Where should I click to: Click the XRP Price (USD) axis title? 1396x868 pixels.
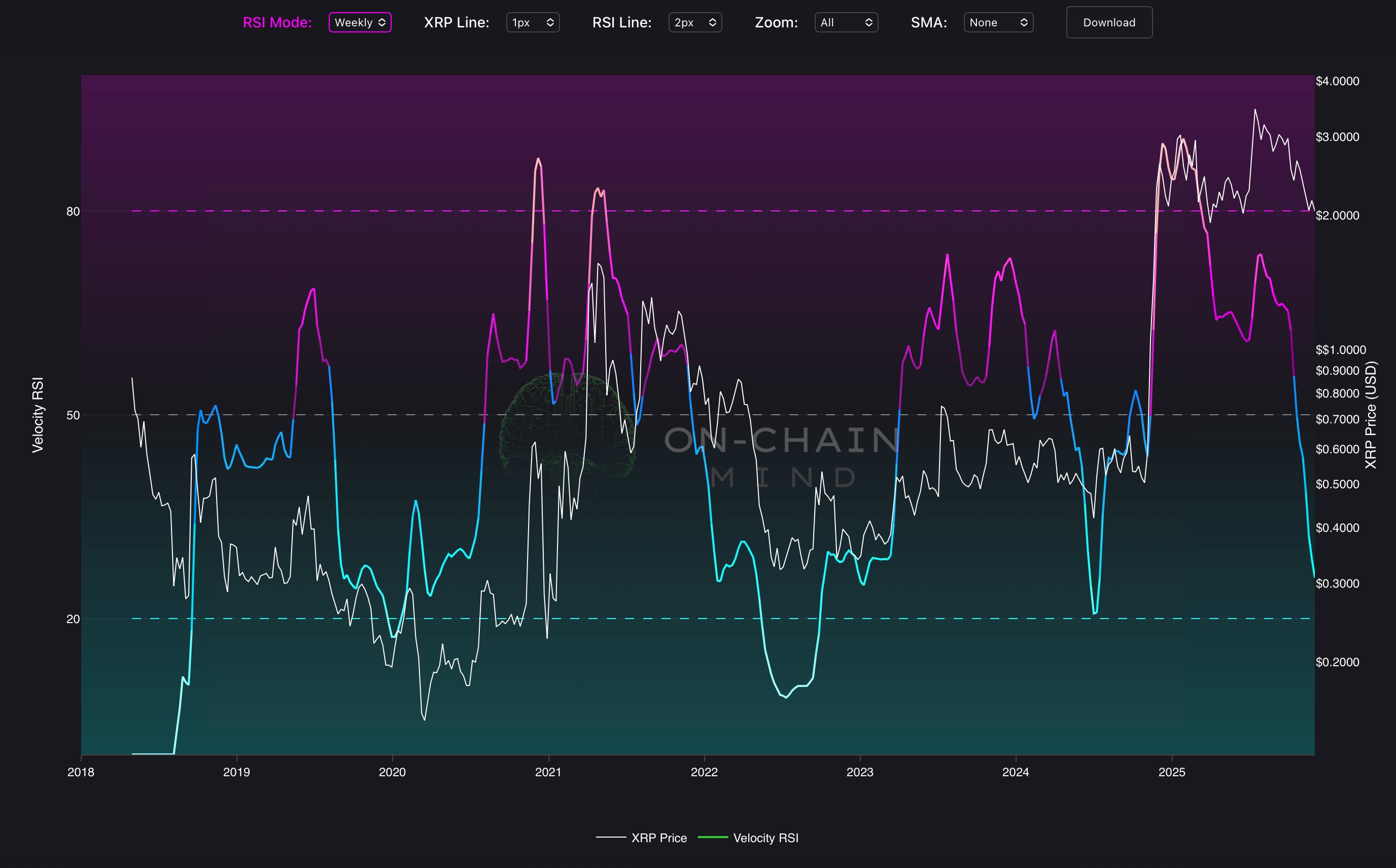[x=1370, y=415]
